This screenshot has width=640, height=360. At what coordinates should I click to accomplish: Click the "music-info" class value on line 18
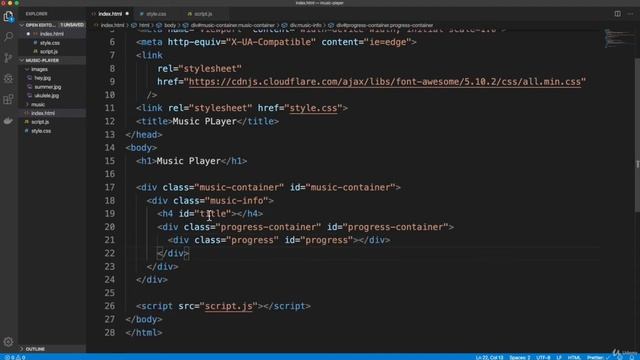pos(236,201)
